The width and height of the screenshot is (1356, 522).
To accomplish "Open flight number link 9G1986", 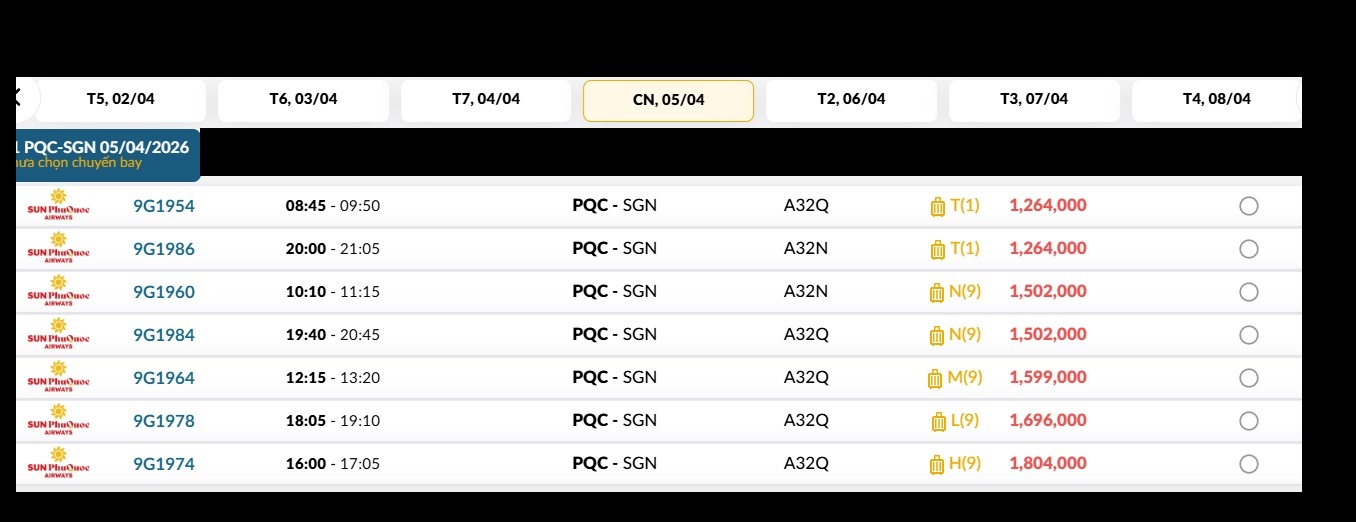I will (164, 249).
